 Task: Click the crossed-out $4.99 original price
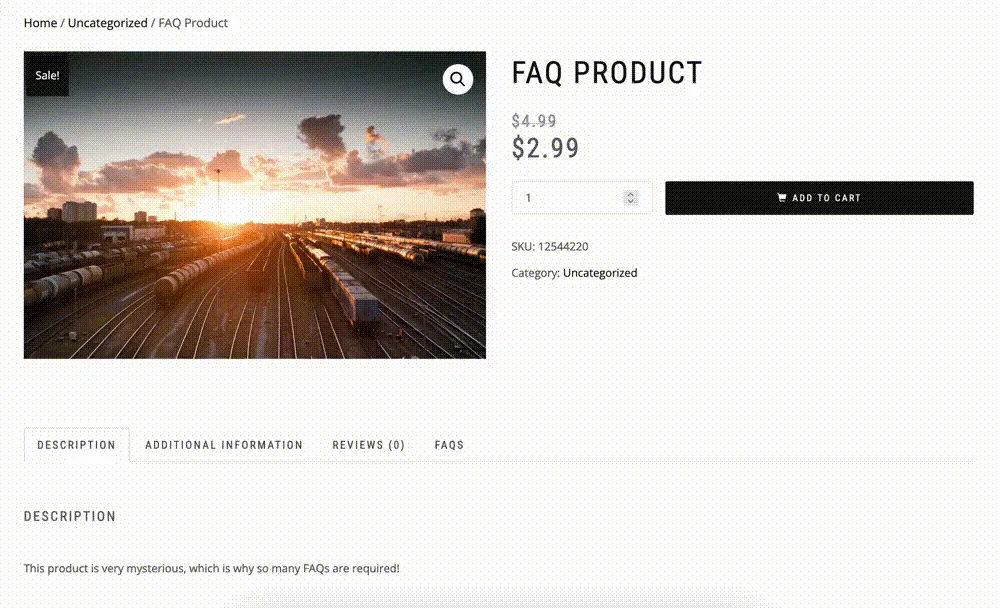(534, 121)
